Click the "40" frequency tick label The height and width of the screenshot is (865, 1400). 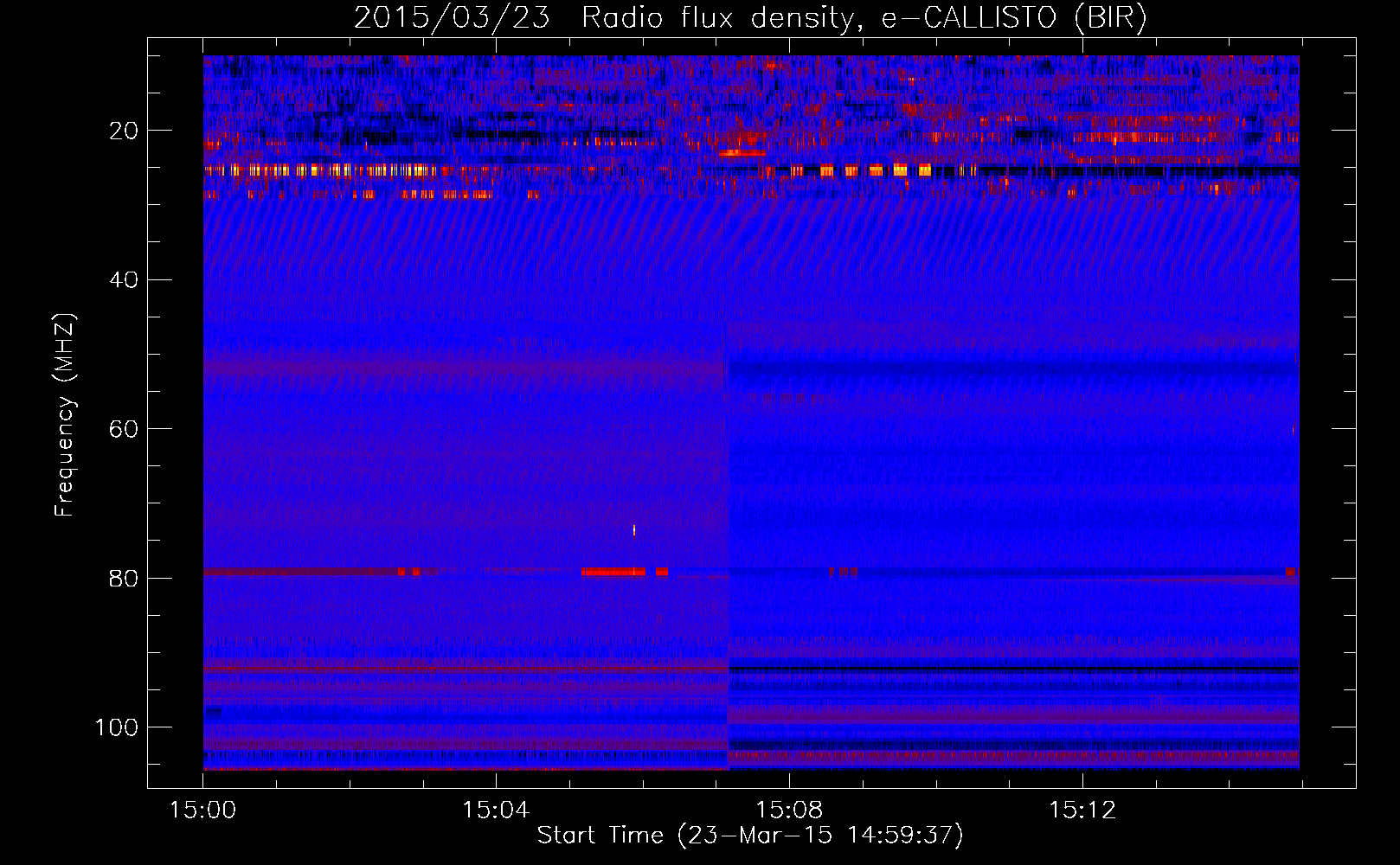[124, 280]
